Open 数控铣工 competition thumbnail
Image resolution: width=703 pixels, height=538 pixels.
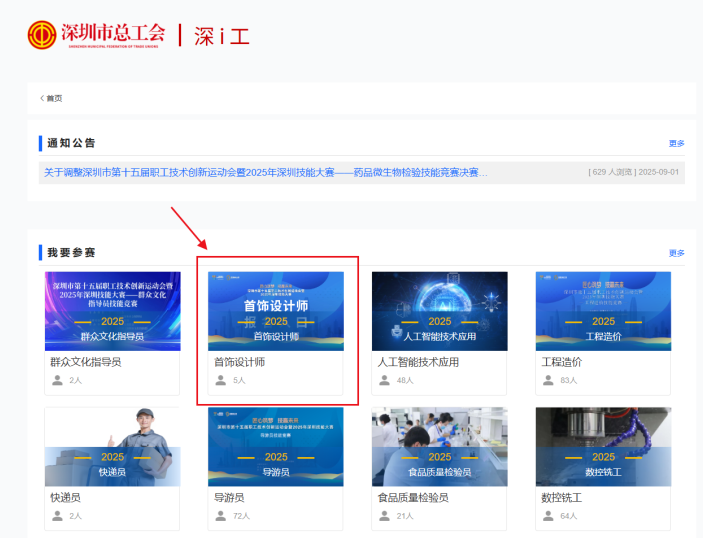tap(603, 447)
